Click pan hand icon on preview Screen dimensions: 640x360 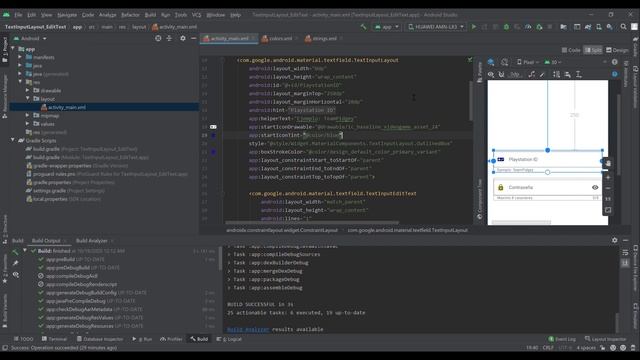[608, 163]
